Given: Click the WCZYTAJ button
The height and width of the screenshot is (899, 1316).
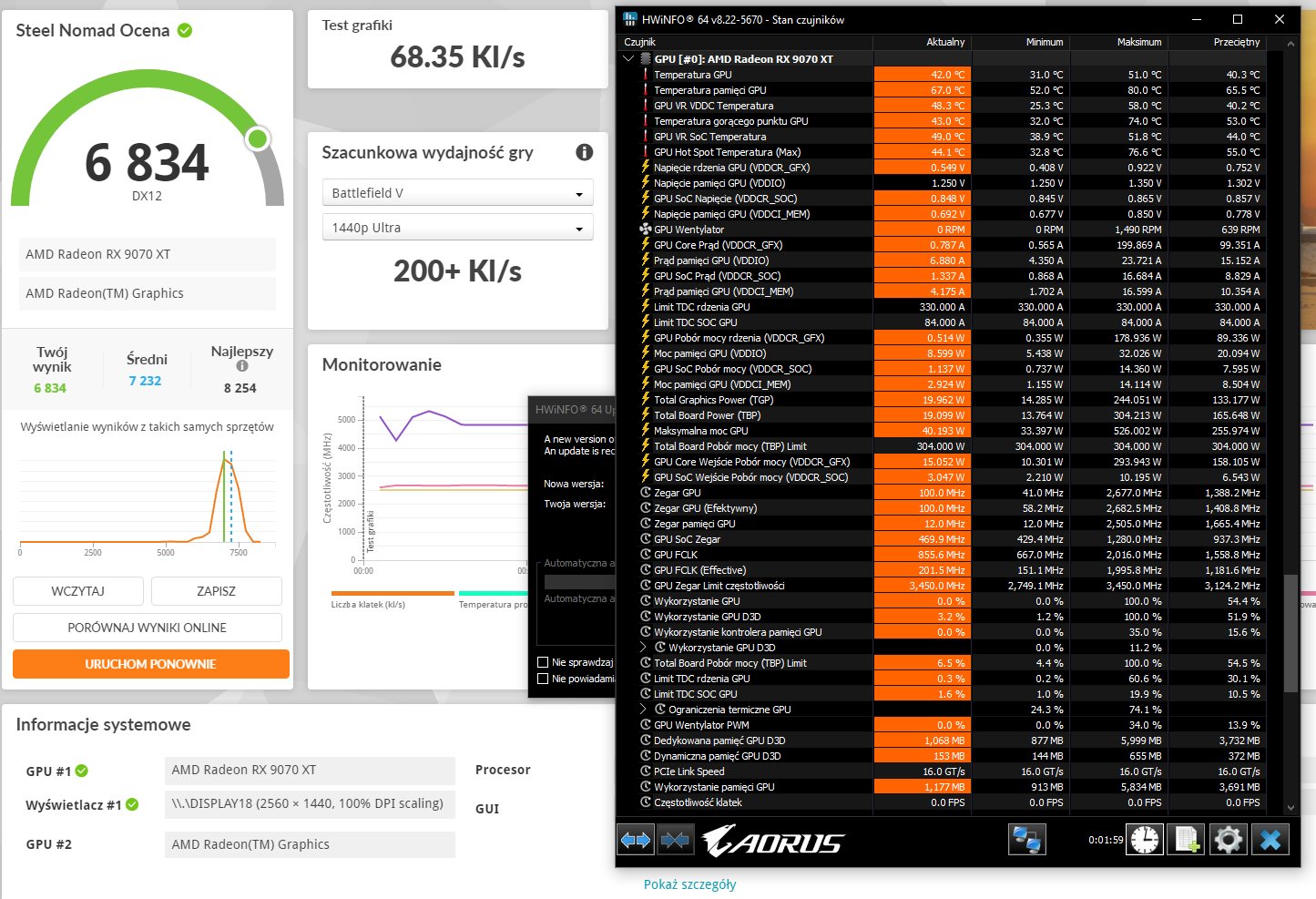Looking at the screenshot, I should (78, 591).
